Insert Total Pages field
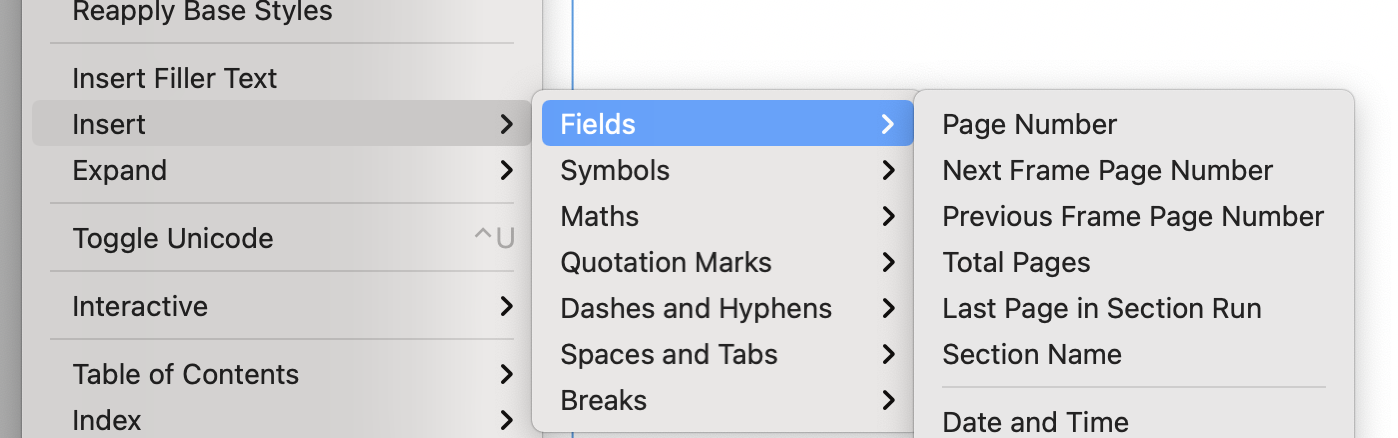The width and height of the screenshot is (1398, 438). 1016,262
